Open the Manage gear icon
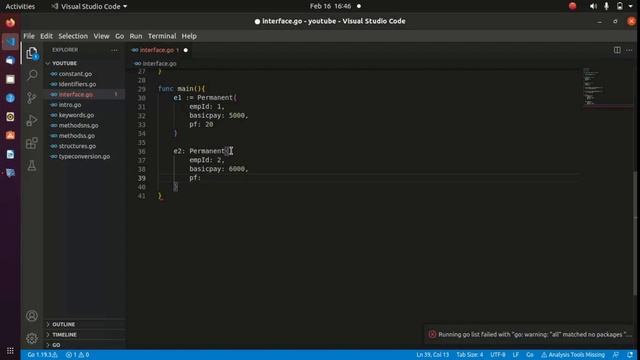This screenshot has width=640, height=360. coord(32,338)
